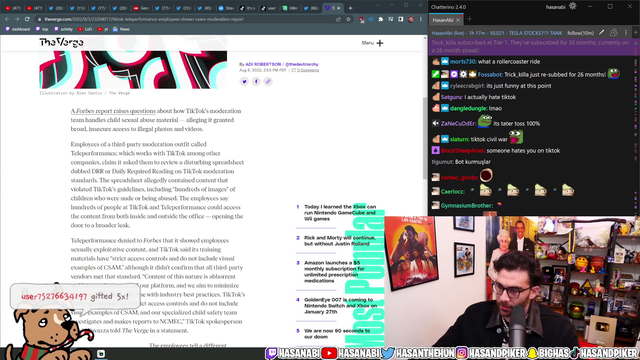
Task: Copy article link icon
Action: (x=268, y=82)
